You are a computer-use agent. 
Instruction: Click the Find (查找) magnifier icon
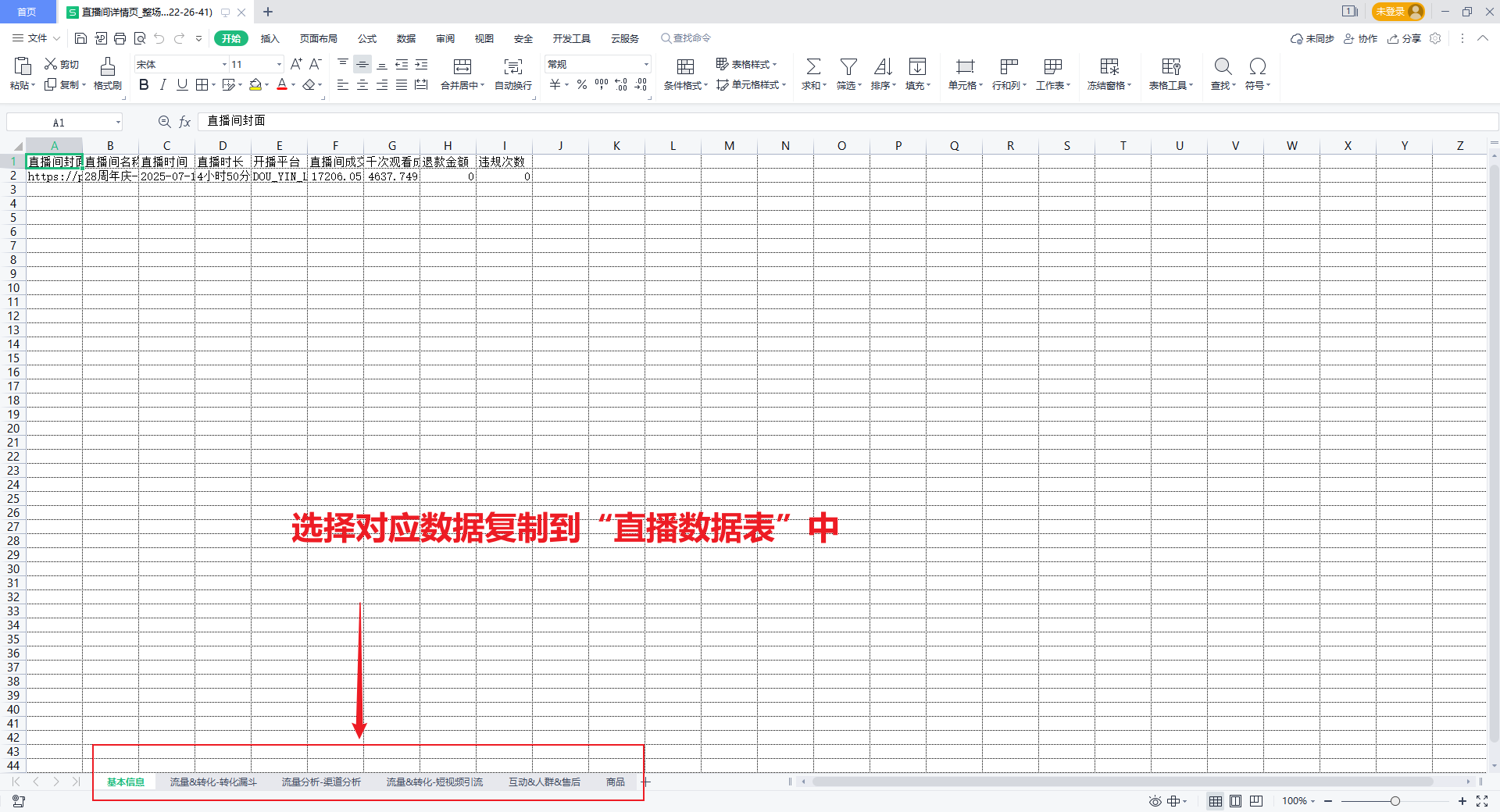(x=1223, y=67)
